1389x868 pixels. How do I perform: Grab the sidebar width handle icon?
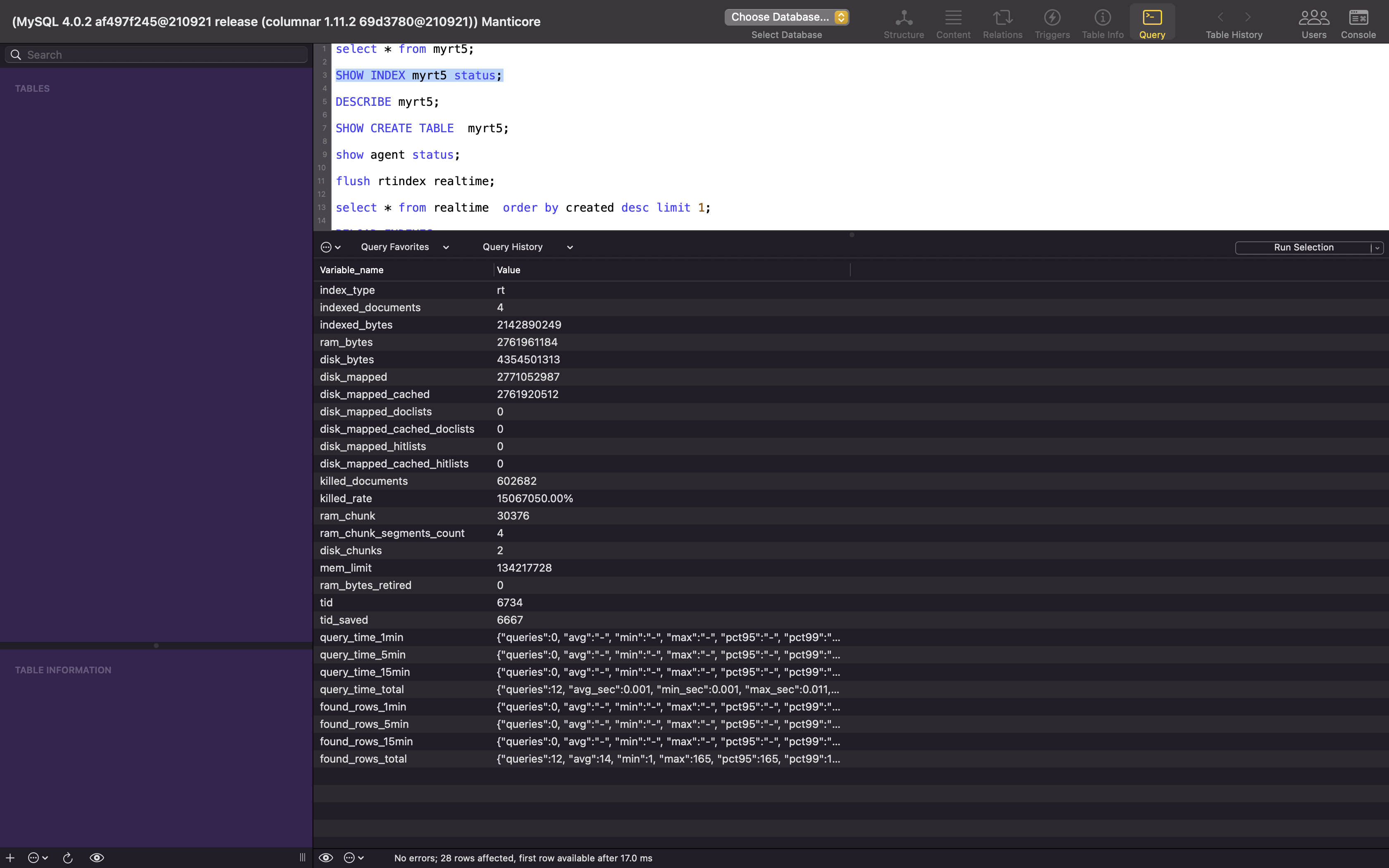(x=303, y=858)
